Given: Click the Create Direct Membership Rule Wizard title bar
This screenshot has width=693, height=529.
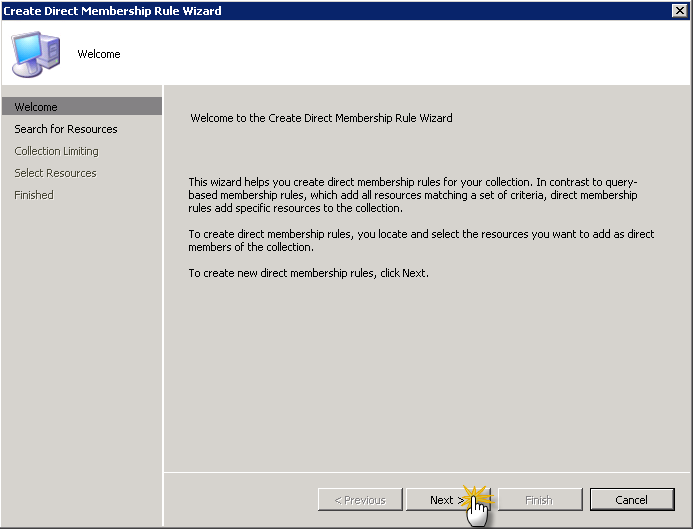Looking at the screenshot, I should [300, 10].
